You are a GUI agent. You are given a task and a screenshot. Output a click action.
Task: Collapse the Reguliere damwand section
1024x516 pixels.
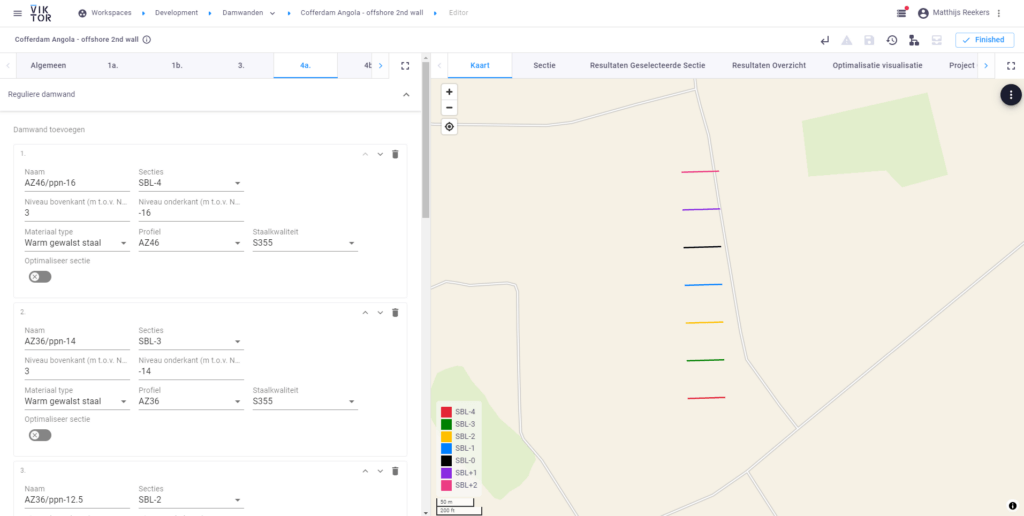(x=406, y=95)
